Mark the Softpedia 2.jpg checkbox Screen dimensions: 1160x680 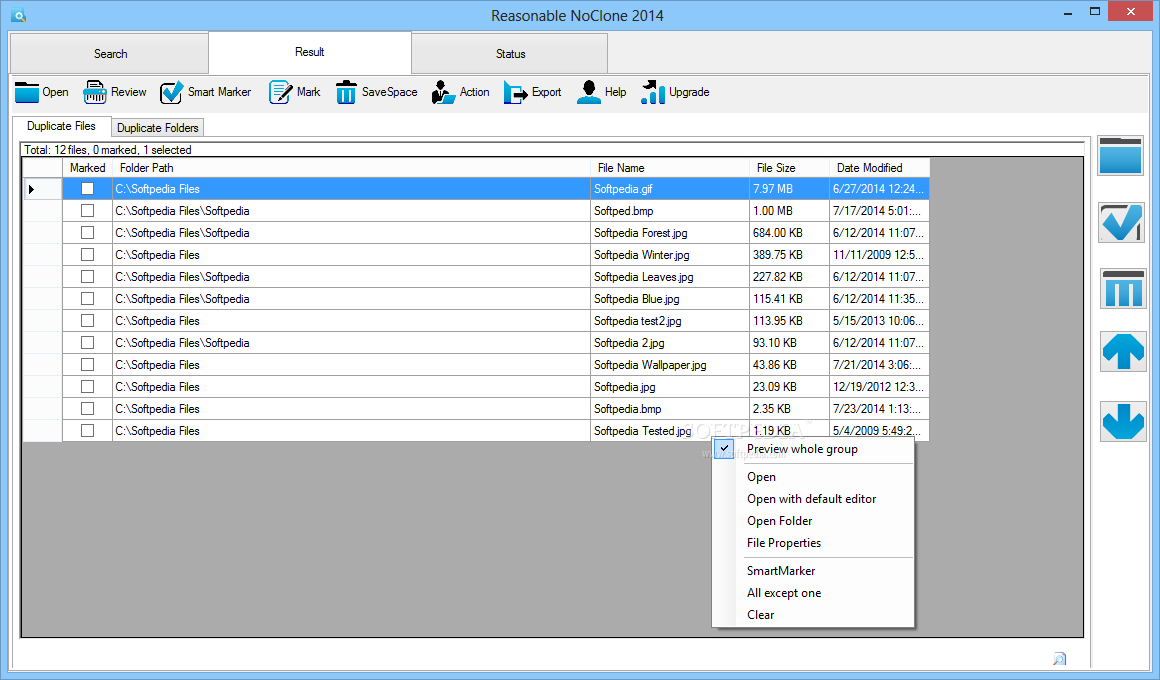pos(87,343)
